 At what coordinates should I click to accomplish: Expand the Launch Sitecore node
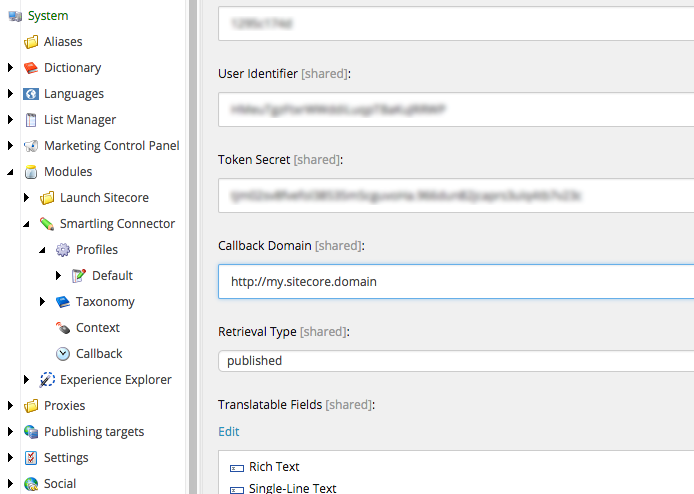27,197
